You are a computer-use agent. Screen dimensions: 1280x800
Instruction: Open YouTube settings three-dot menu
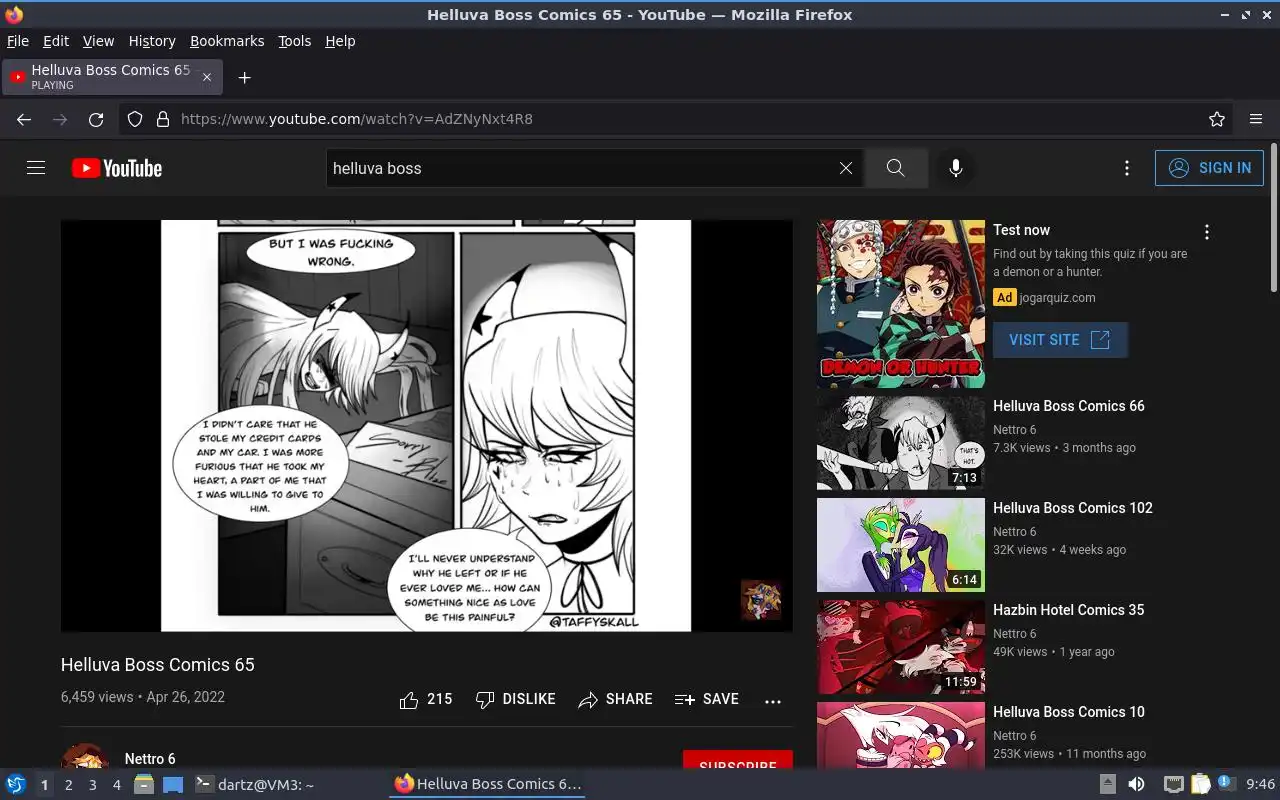1127,168
